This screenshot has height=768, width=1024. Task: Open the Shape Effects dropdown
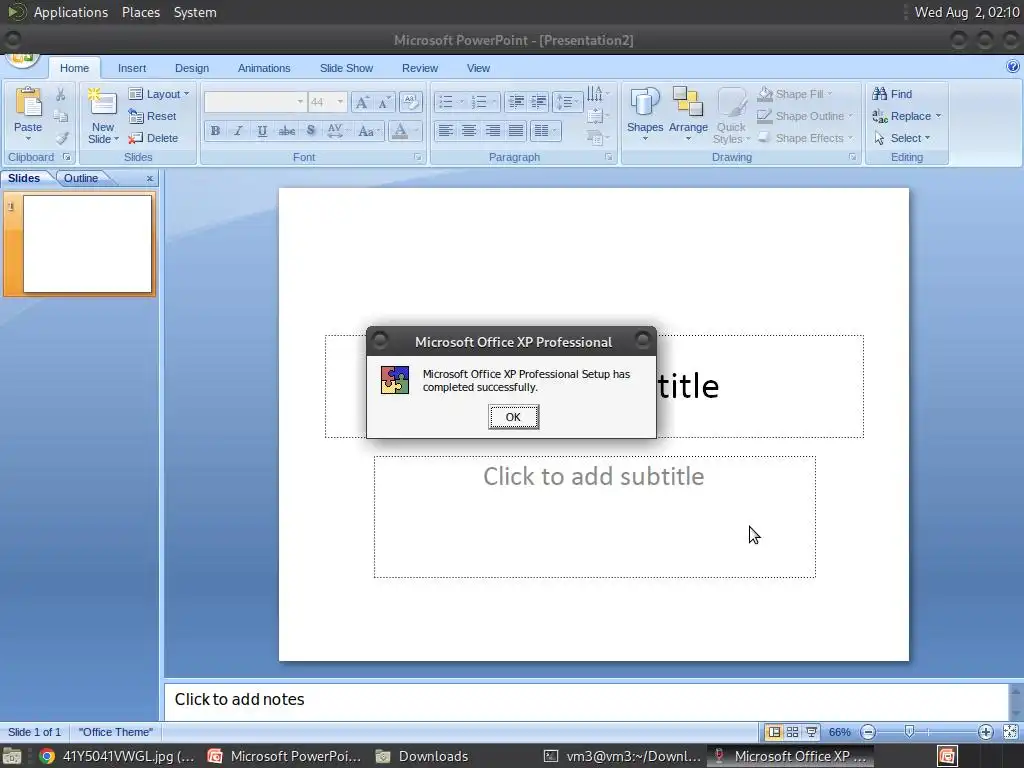click(x=805, y=138)
